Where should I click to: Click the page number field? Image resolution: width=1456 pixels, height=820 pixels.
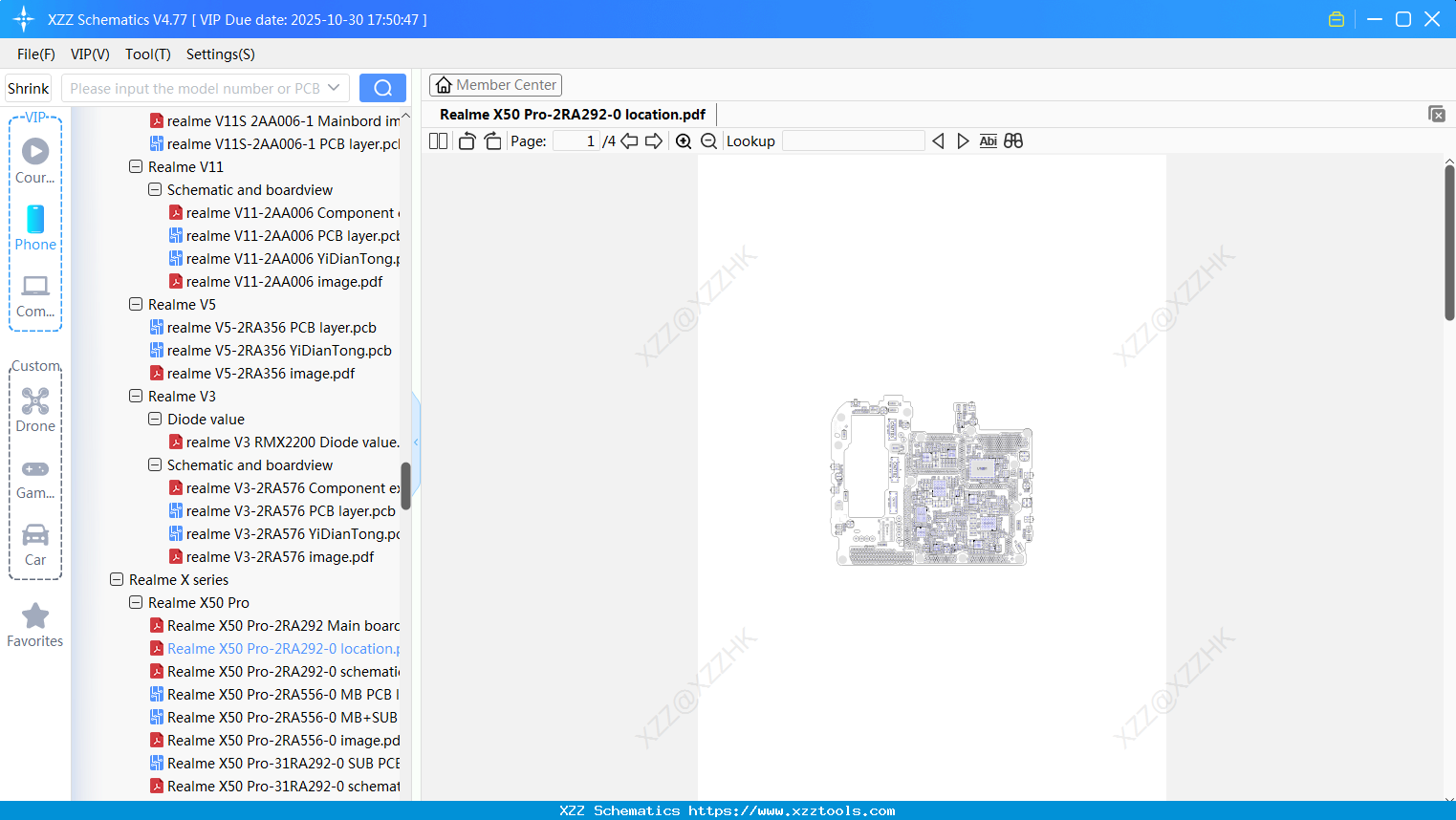(576, 140)
